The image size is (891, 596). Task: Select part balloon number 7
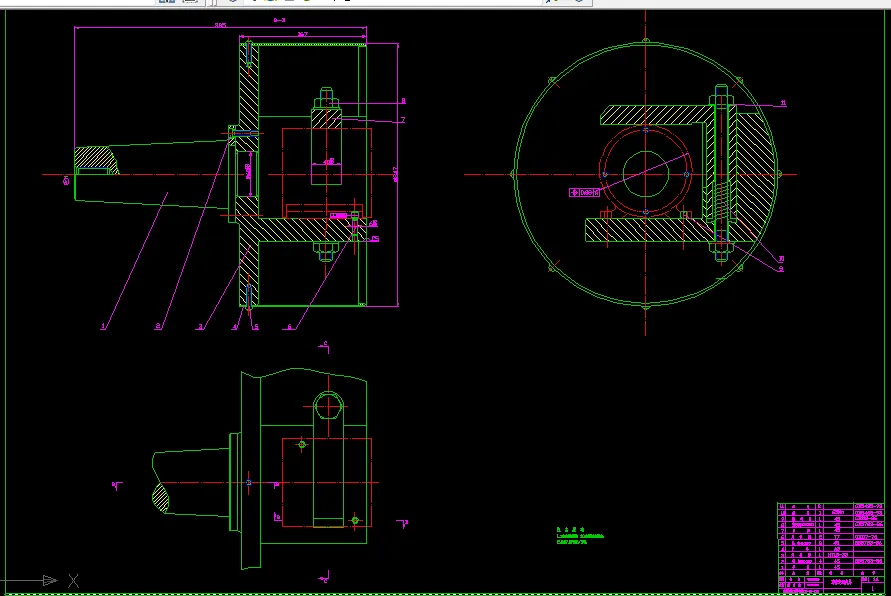(x=403, y=120)
